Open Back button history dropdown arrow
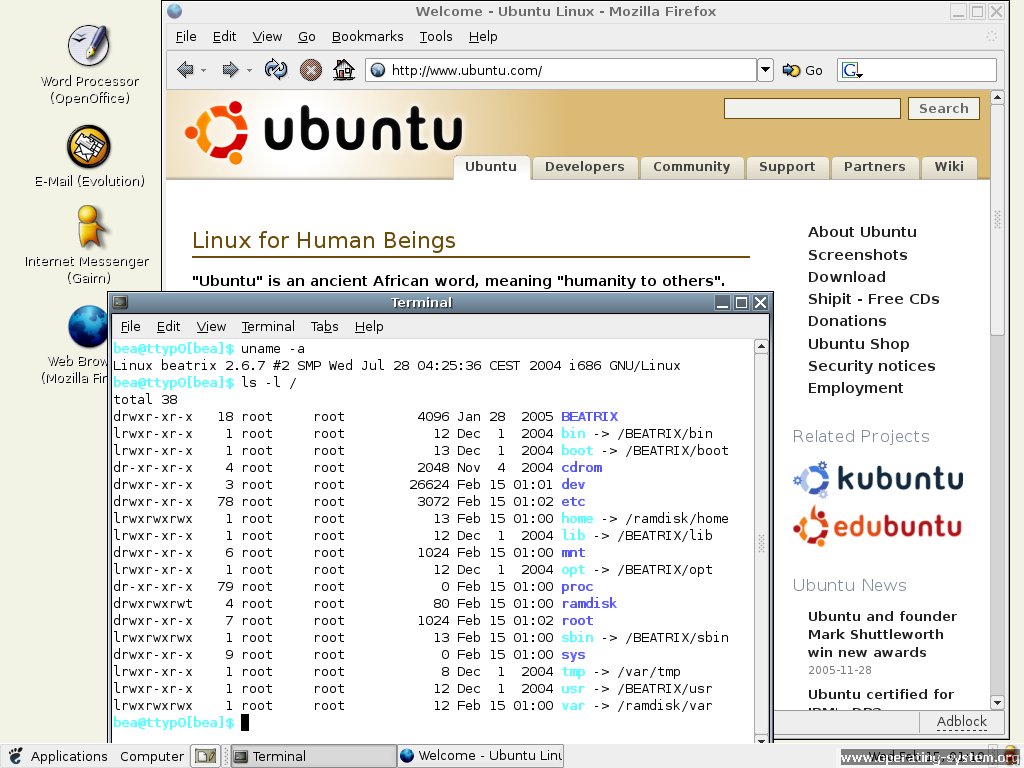This screenshot has height=768, width=1024. click(x=204, y=70)
